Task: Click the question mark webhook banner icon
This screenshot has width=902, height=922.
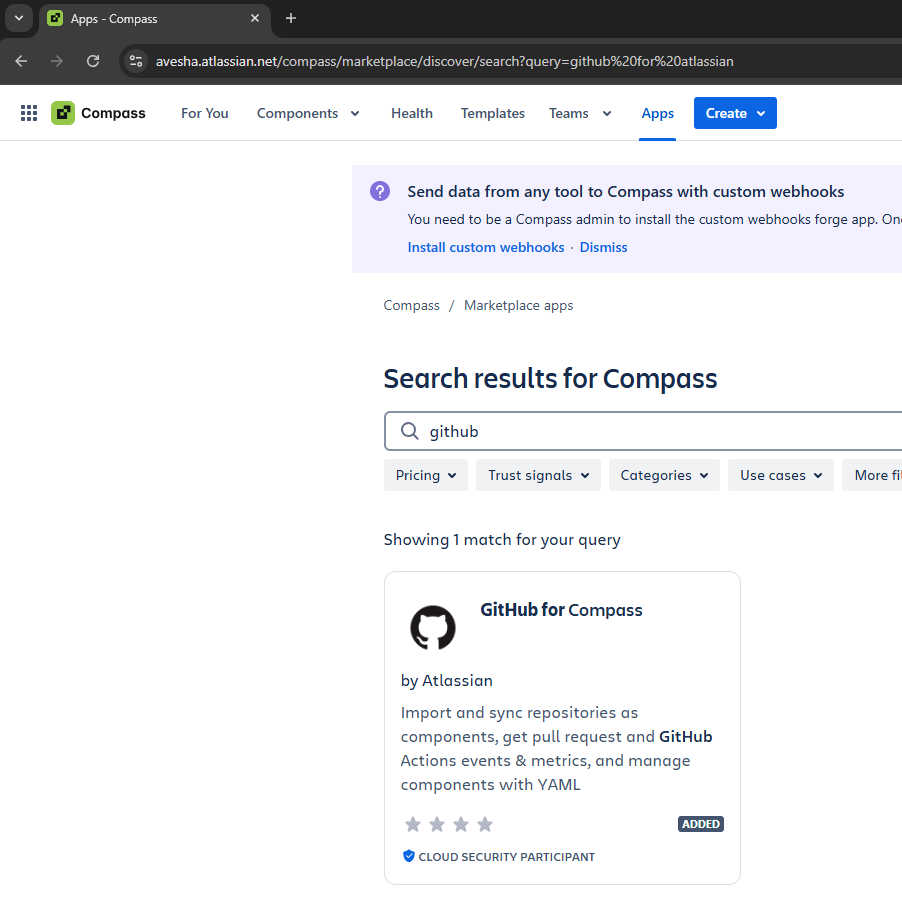Action: click(379, 191)
